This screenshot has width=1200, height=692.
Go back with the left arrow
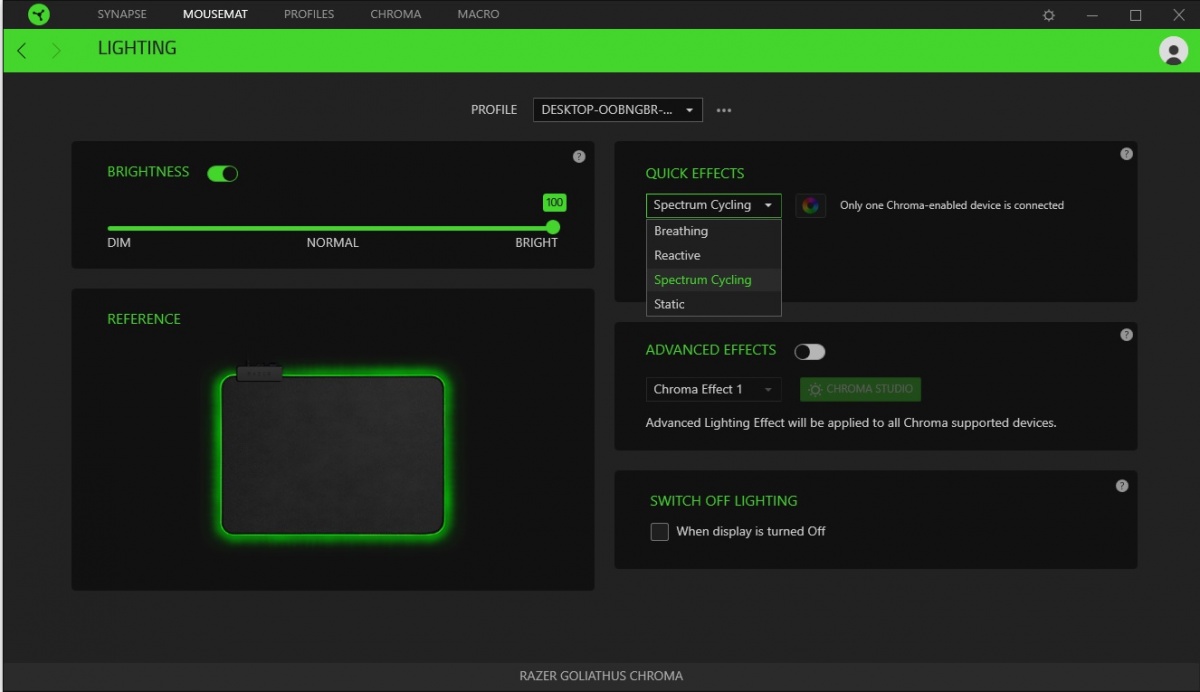(x=22, y=50)
